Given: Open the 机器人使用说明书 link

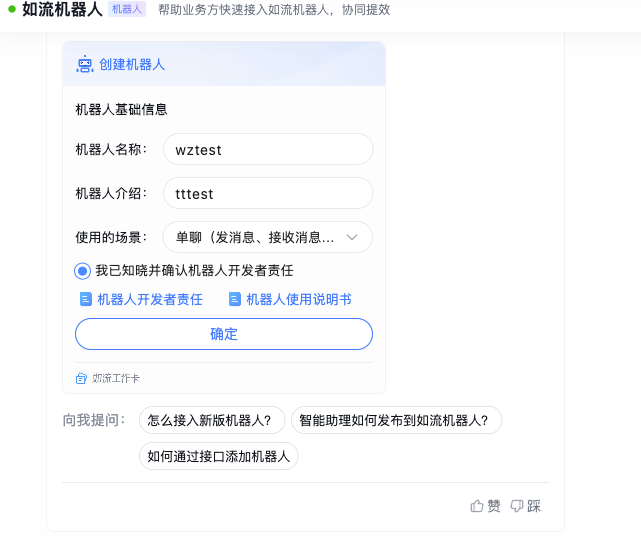Looking at the screenshot, I should (x=299, y=299).
